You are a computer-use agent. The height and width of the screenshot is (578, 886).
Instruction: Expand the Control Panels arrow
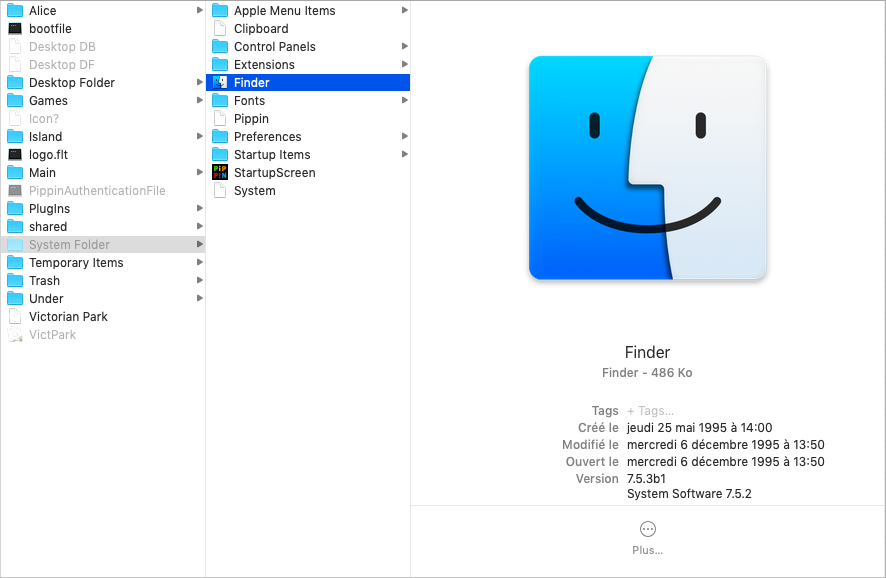[x=405, y=46]
